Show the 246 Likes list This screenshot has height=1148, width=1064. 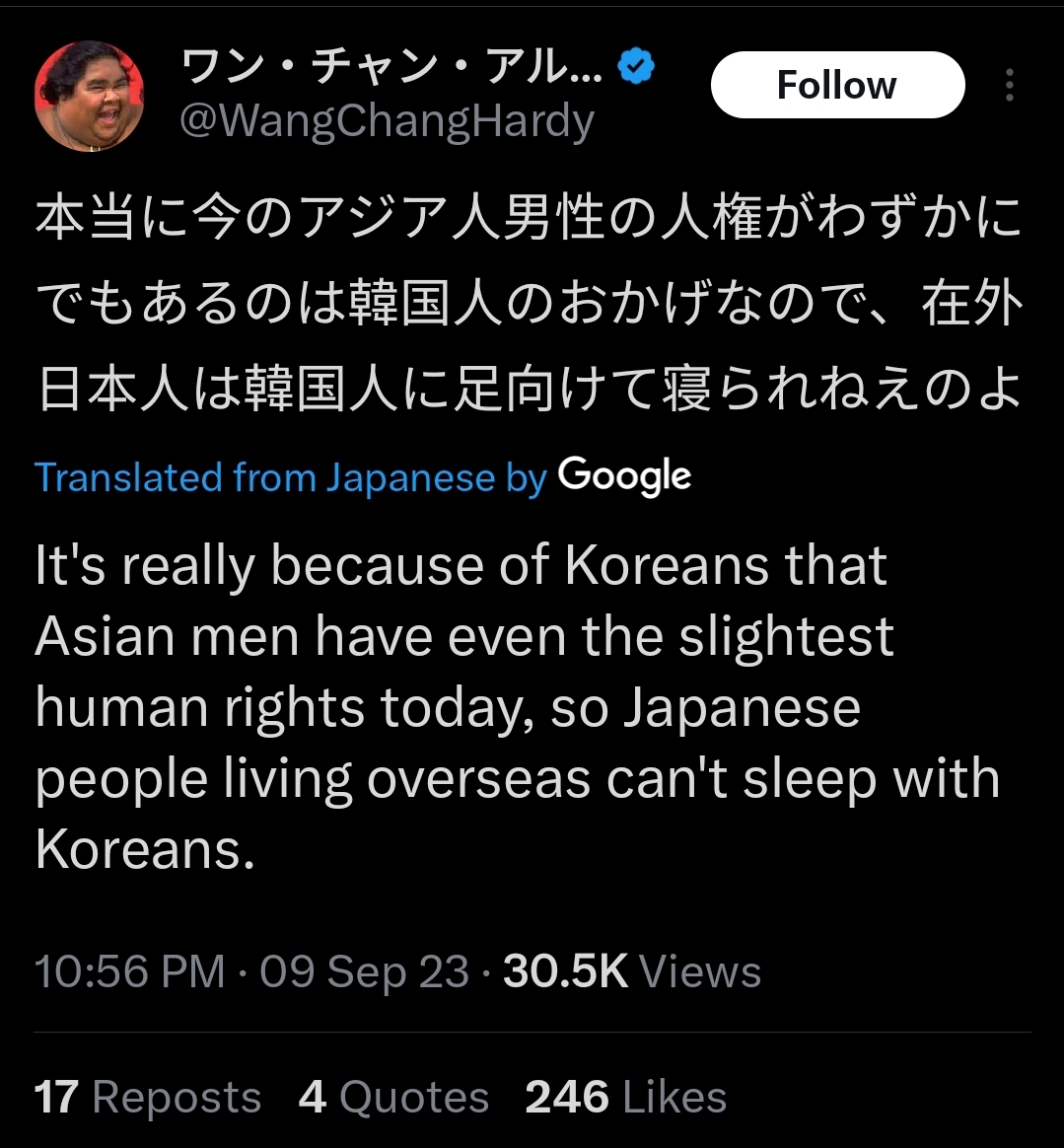pyautogui.click(x=626, y=1097)
